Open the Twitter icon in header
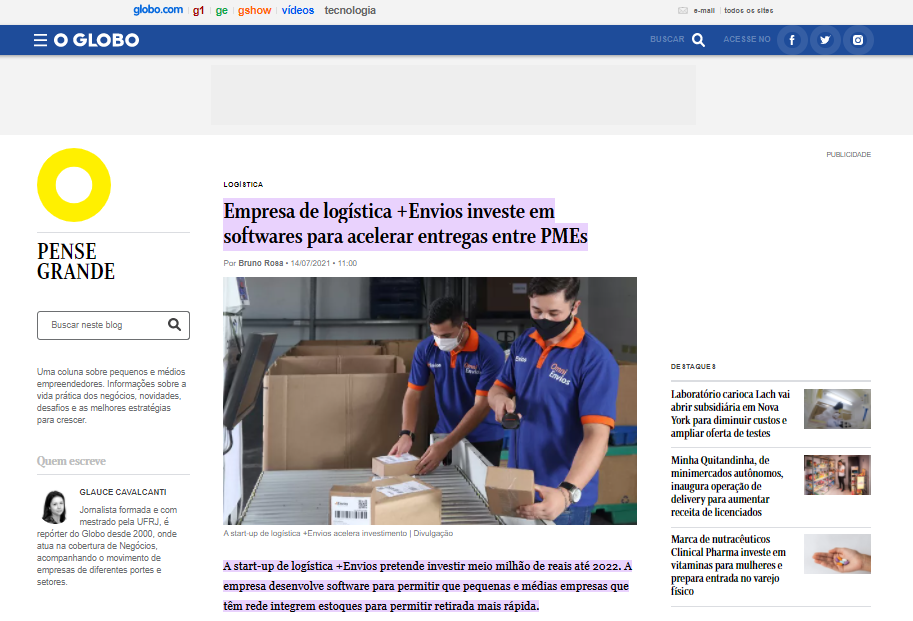 coord(825,40)
